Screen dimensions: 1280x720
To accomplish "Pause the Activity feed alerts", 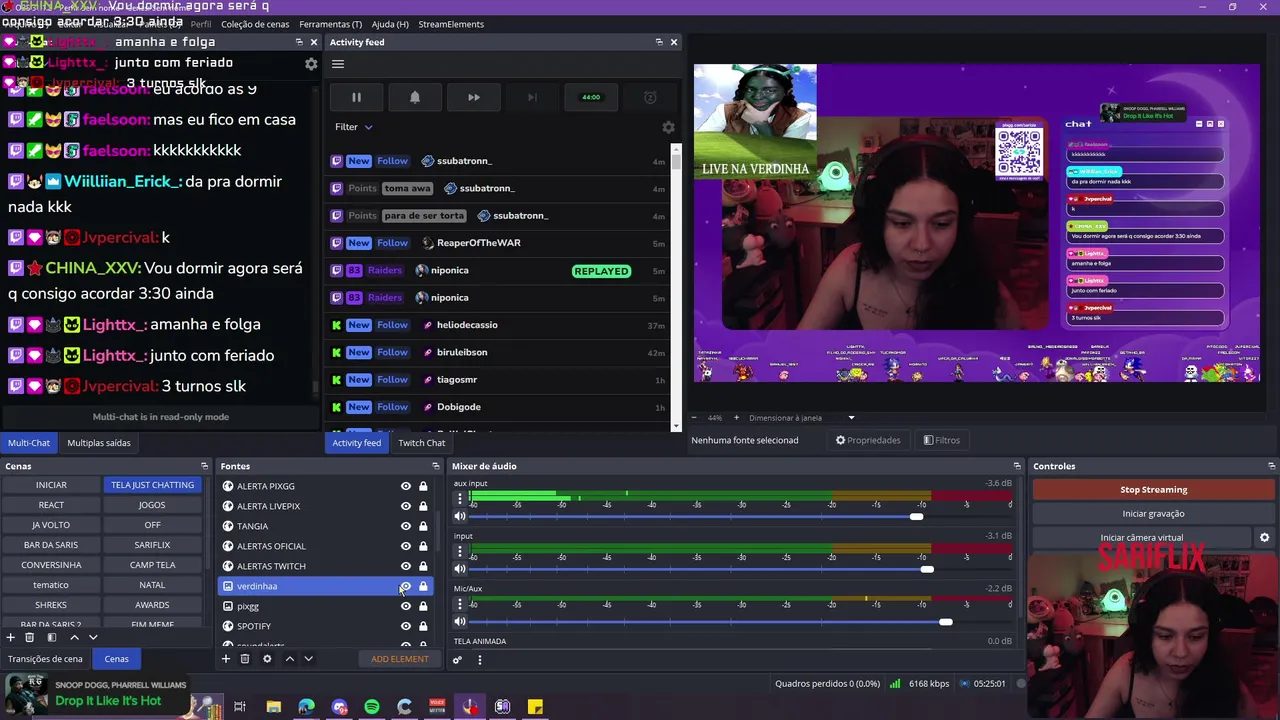I will tap(356, 97).
